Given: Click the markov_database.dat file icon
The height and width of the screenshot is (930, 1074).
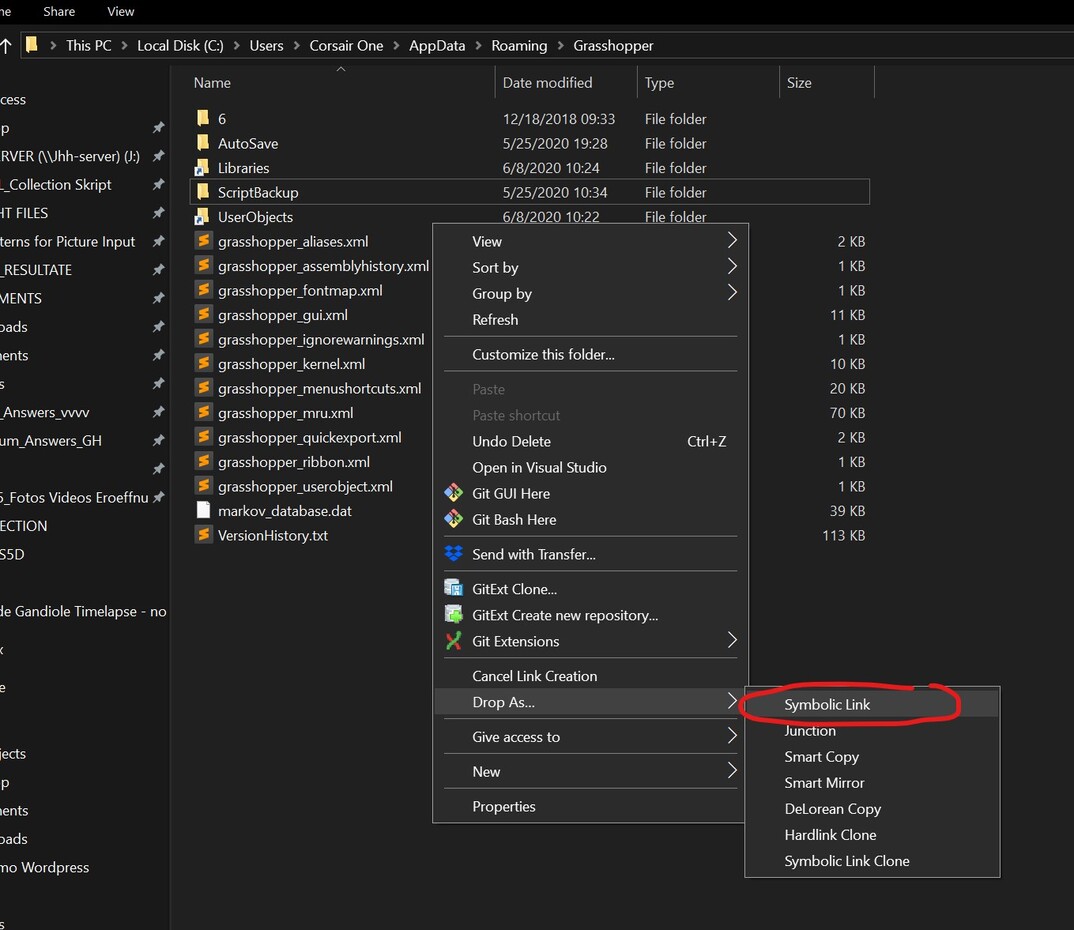Looking at the screenshot, I should (x=205, y=510).
